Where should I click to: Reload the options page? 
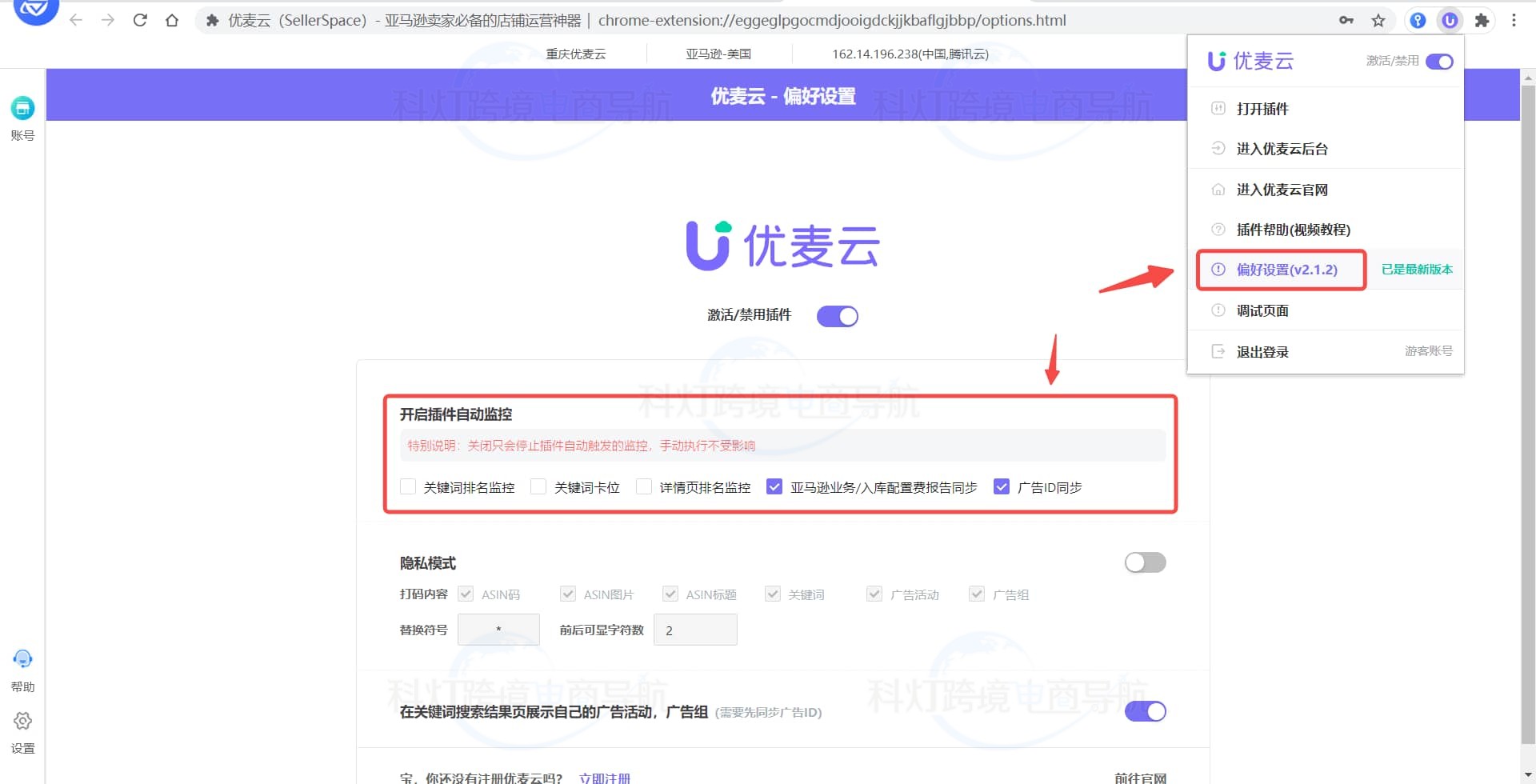click(x=140, y=20)
